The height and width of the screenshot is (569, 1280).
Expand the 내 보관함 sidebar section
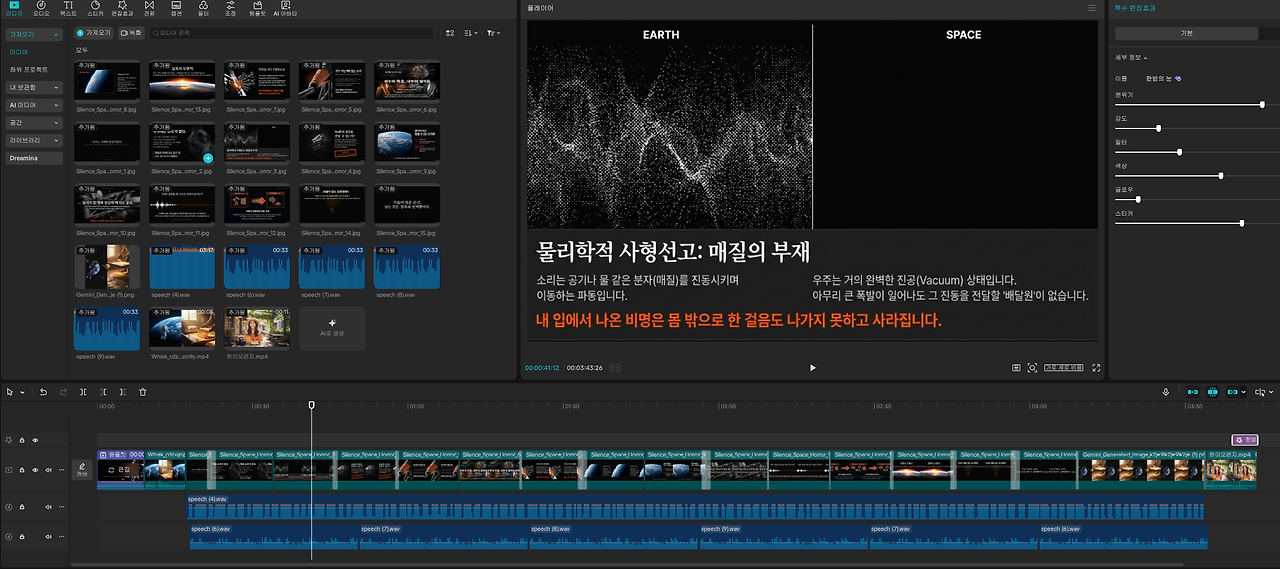click(34, 87)
